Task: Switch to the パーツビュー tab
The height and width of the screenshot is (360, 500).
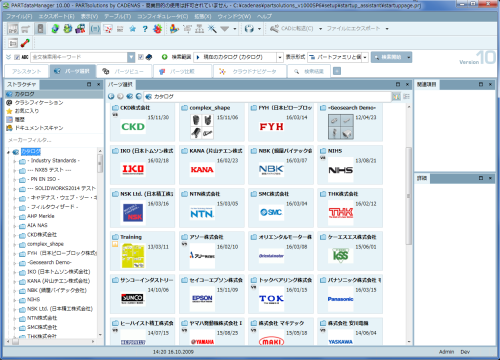Action: [123, 71]
